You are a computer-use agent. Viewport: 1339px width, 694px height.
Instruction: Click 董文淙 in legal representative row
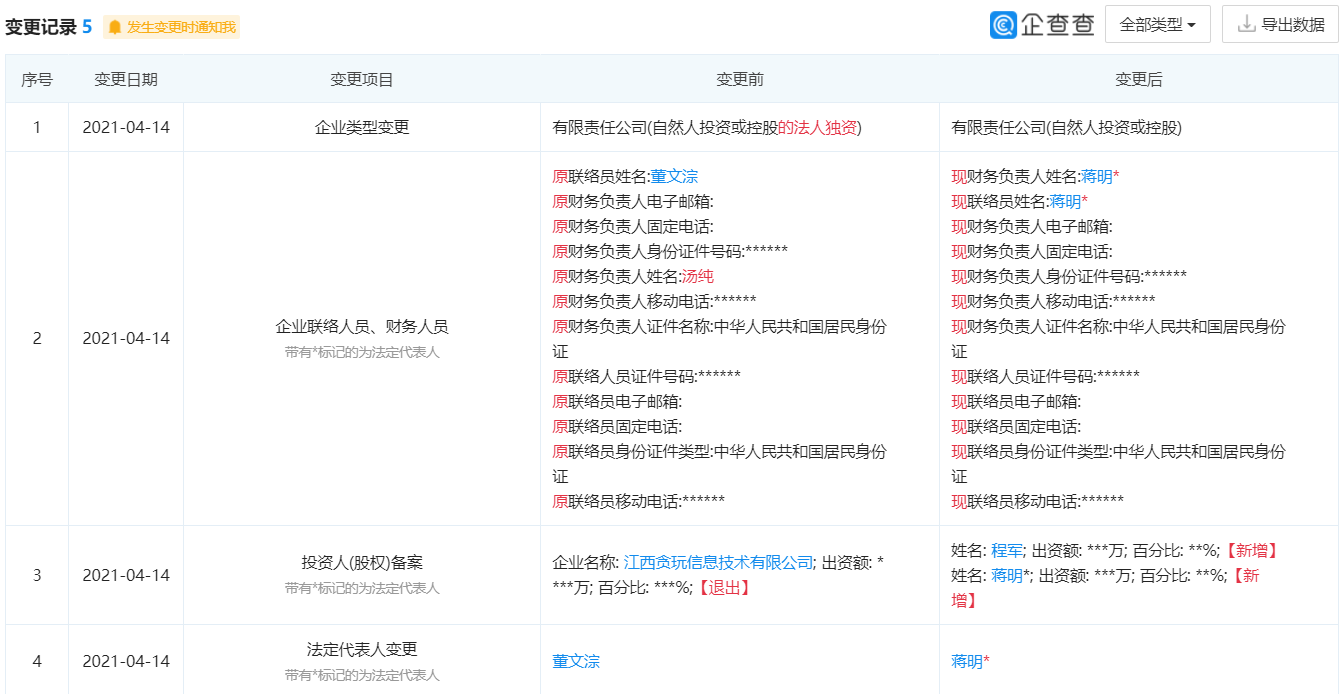click(x=576, y=661)
